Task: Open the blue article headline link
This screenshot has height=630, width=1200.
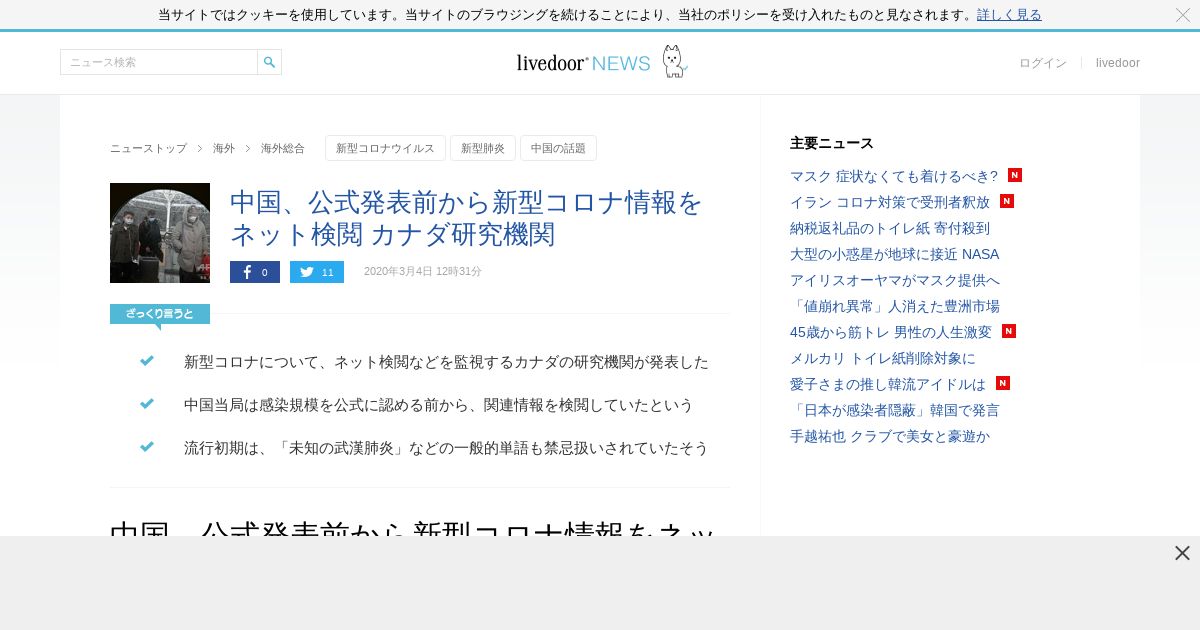Action: click(467, 218)
